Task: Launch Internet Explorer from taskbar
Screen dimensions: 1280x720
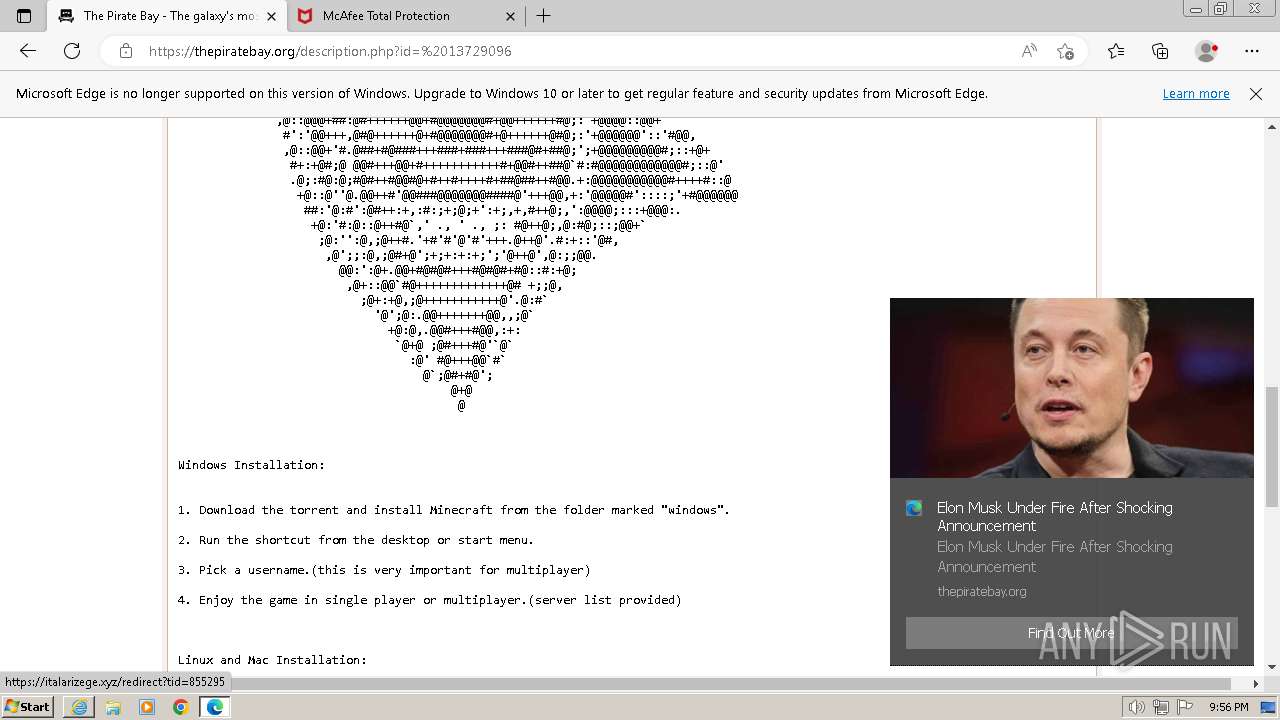Action: (x=79, y=707)
